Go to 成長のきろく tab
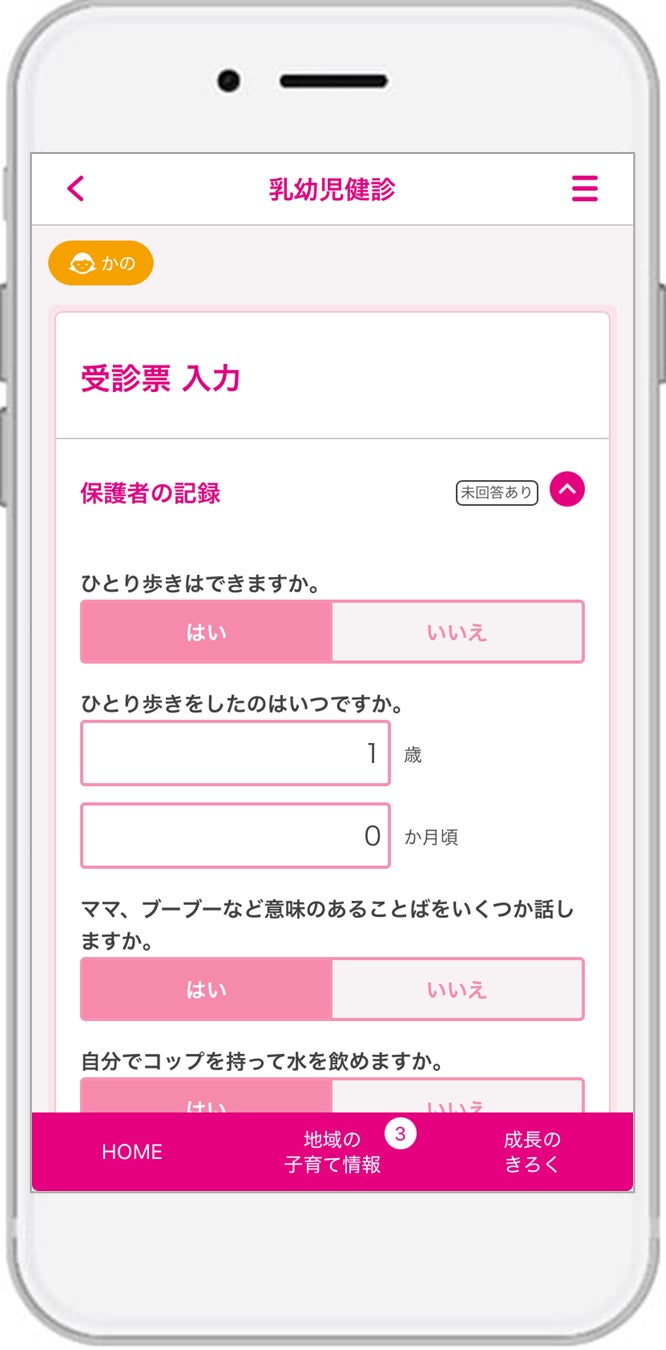The height and width of the screenshot is (1350, 666). [x=532, y=1152]
